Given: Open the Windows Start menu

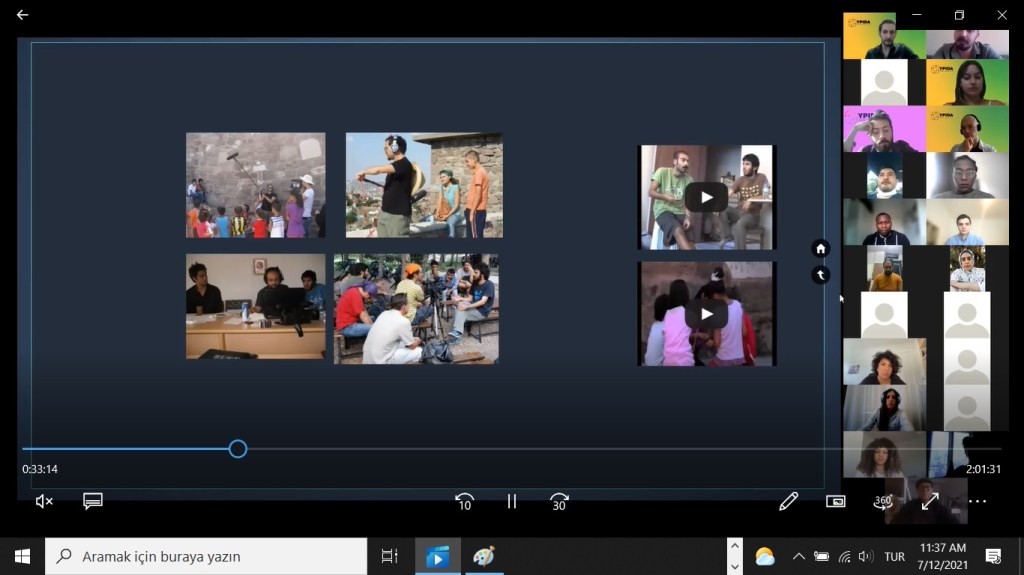Looking at the screenshot, I should pyautogui.click(x=22, y=557).
